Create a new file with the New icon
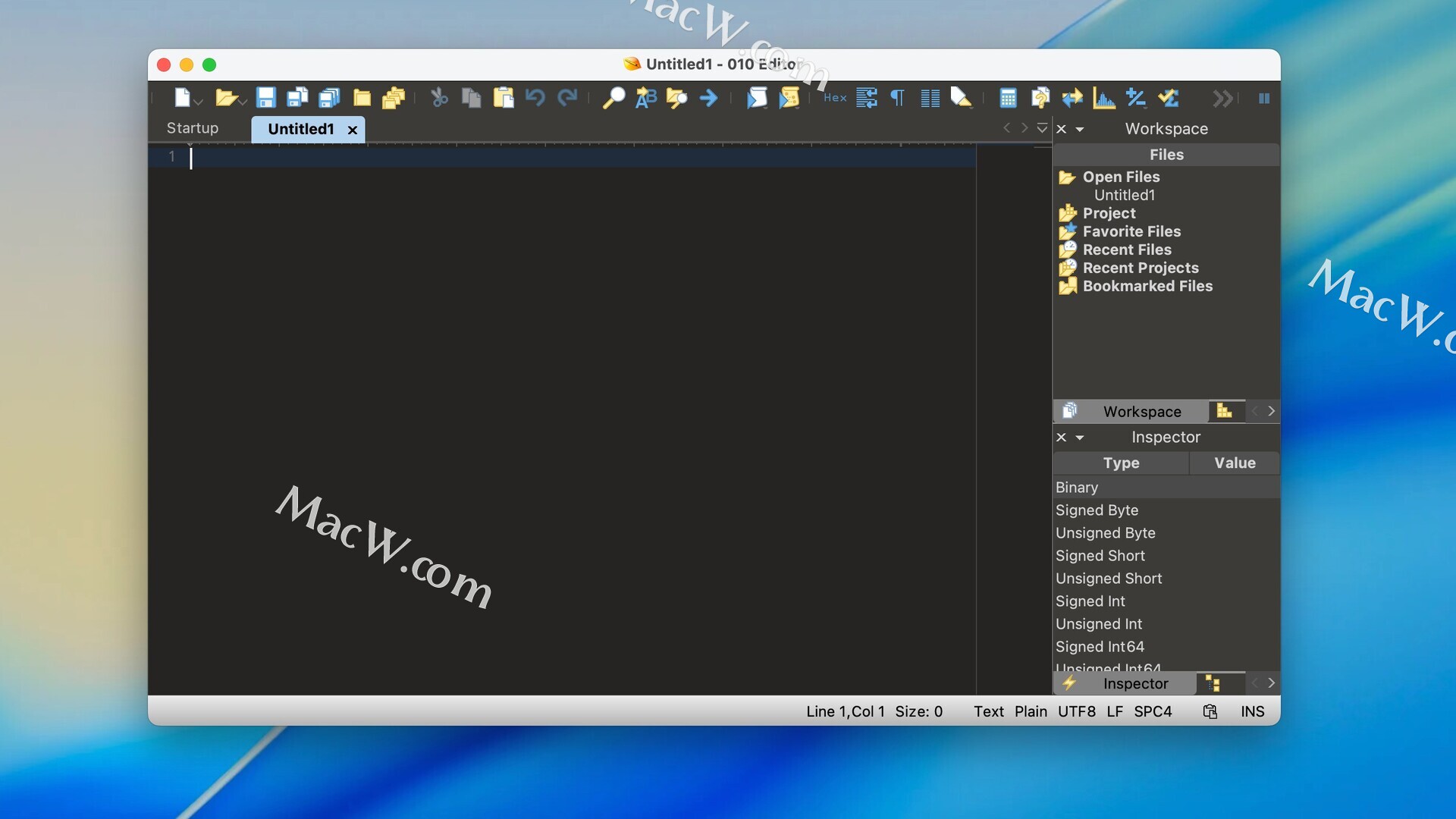1456x819 pixels. pyautogui.click(x=182, y=98)
